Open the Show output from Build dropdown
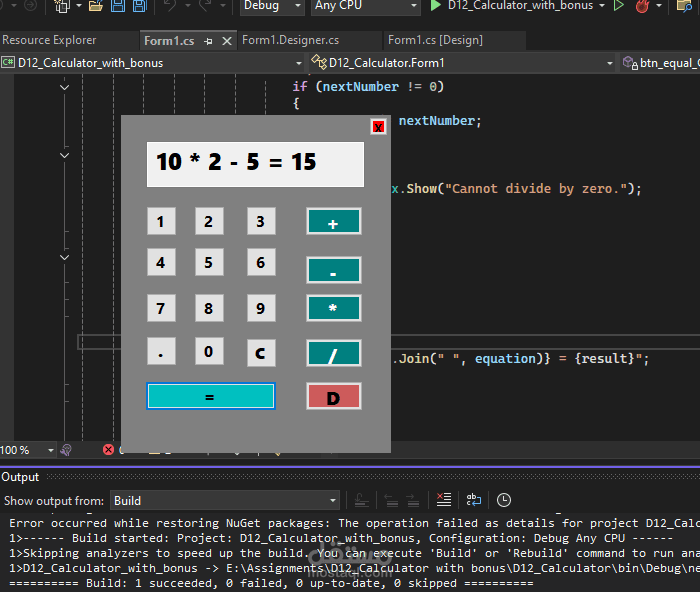Screen dimensions: 700x592 pos(225,500)
